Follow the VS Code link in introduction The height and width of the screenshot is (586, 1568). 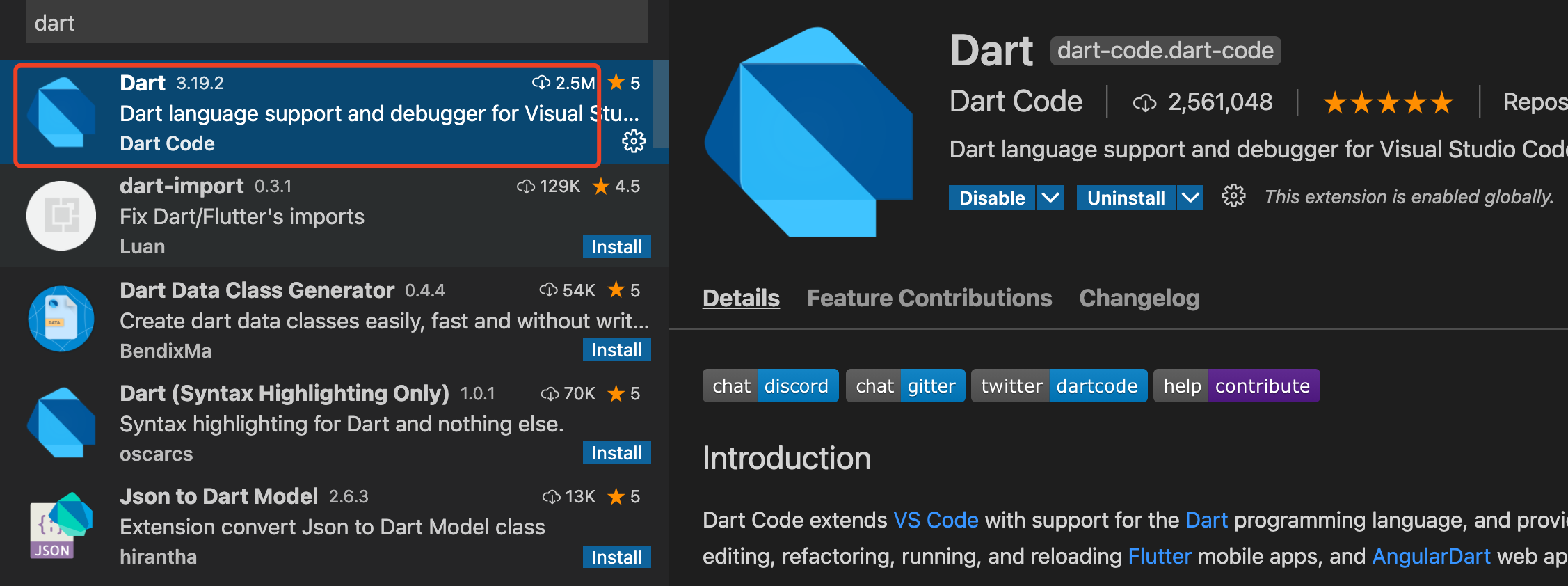coord(936,520)
